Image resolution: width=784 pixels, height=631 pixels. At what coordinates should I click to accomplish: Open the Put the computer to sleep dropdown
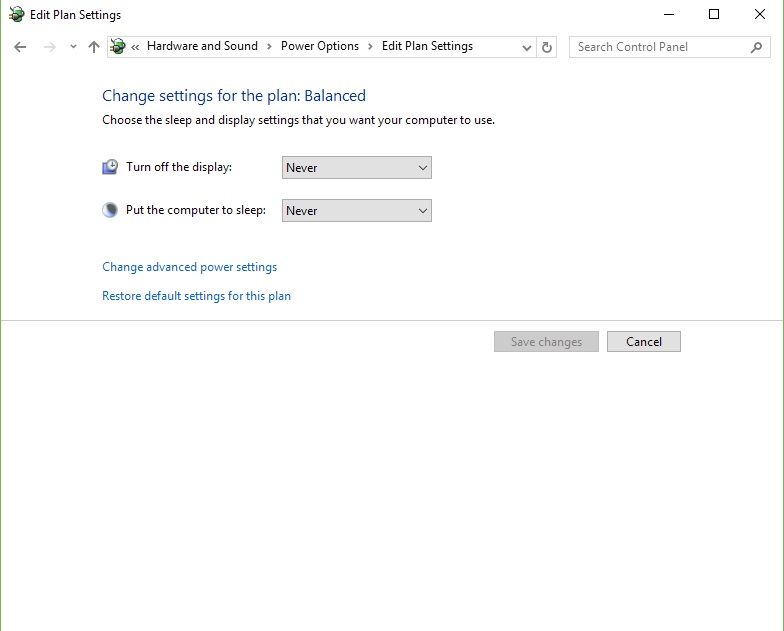tap(356, 210)
